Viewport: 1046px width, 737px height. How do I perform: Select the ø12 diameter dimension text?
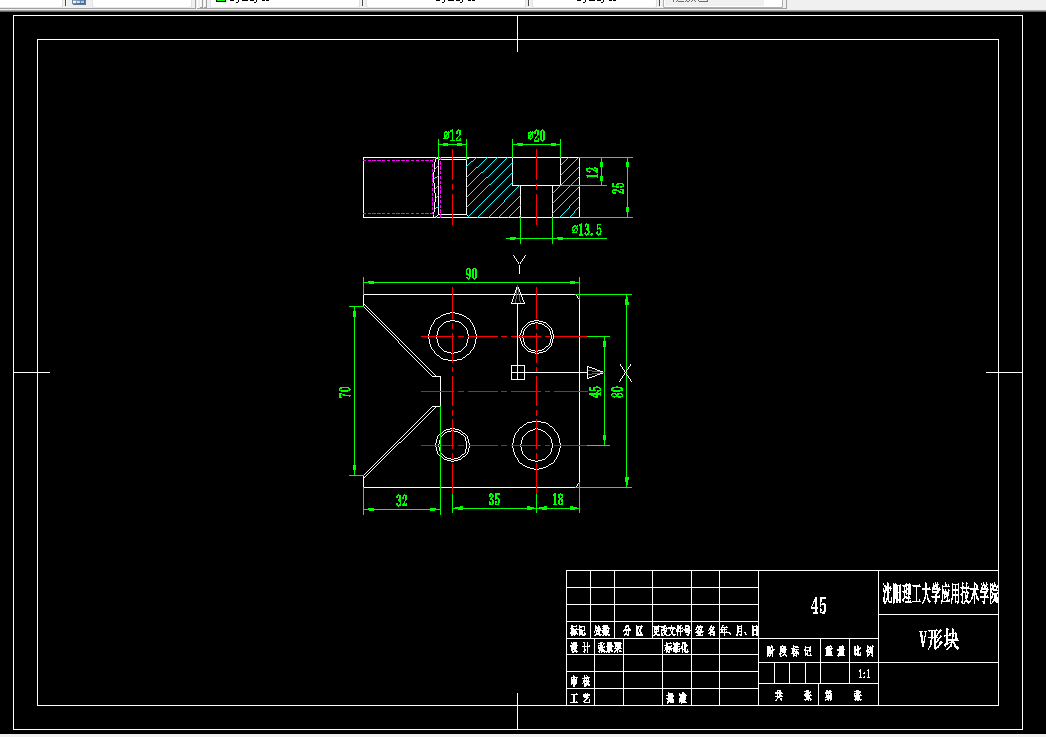[x=453, y=135]
